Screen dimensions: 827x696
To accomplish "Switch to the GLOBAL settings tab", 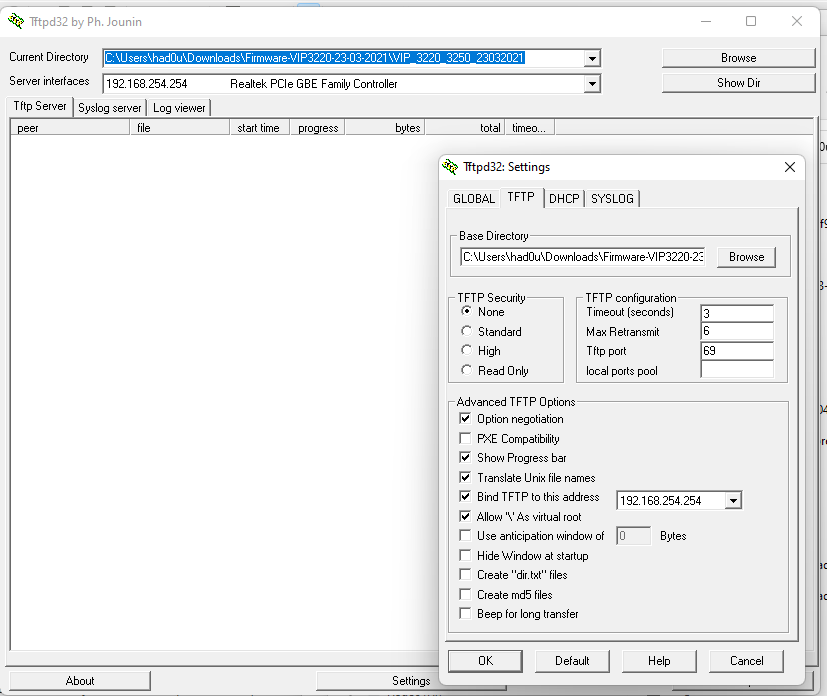I will pyautogui.click(x=474, y=199).
